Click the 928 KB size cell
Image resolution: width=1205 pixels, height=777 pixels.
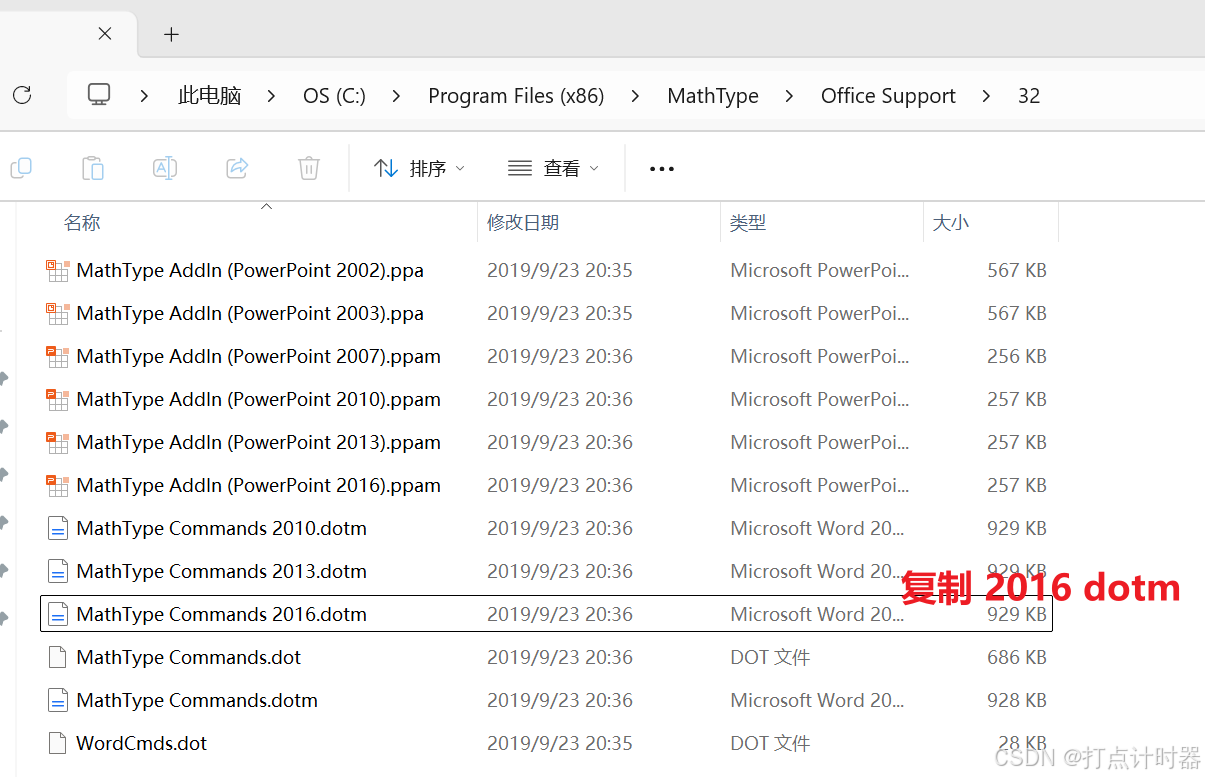pos(1017,700)
